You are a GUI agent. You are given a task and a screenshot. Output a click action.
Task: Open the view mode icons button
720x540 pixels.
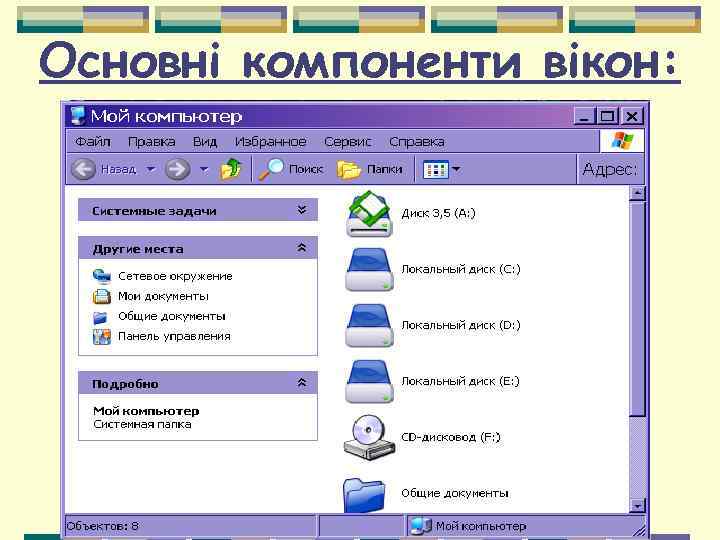point(435,169)
